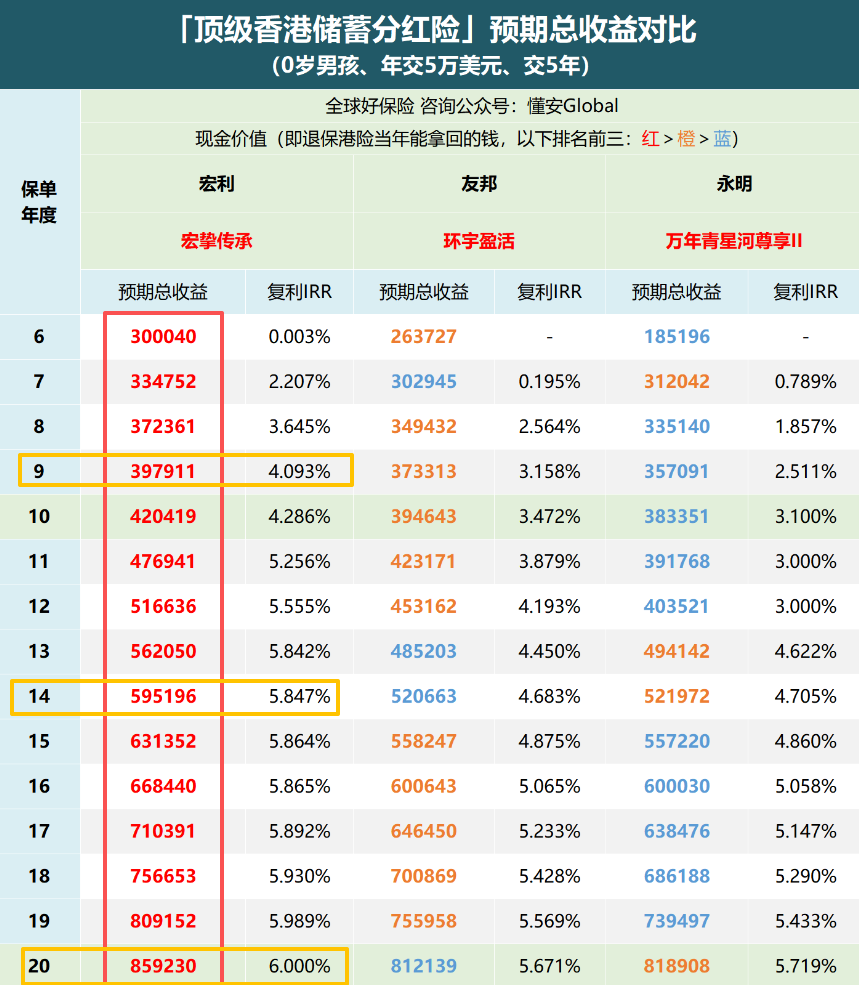Click the IRR cell 5.065%

coord(549,786)
